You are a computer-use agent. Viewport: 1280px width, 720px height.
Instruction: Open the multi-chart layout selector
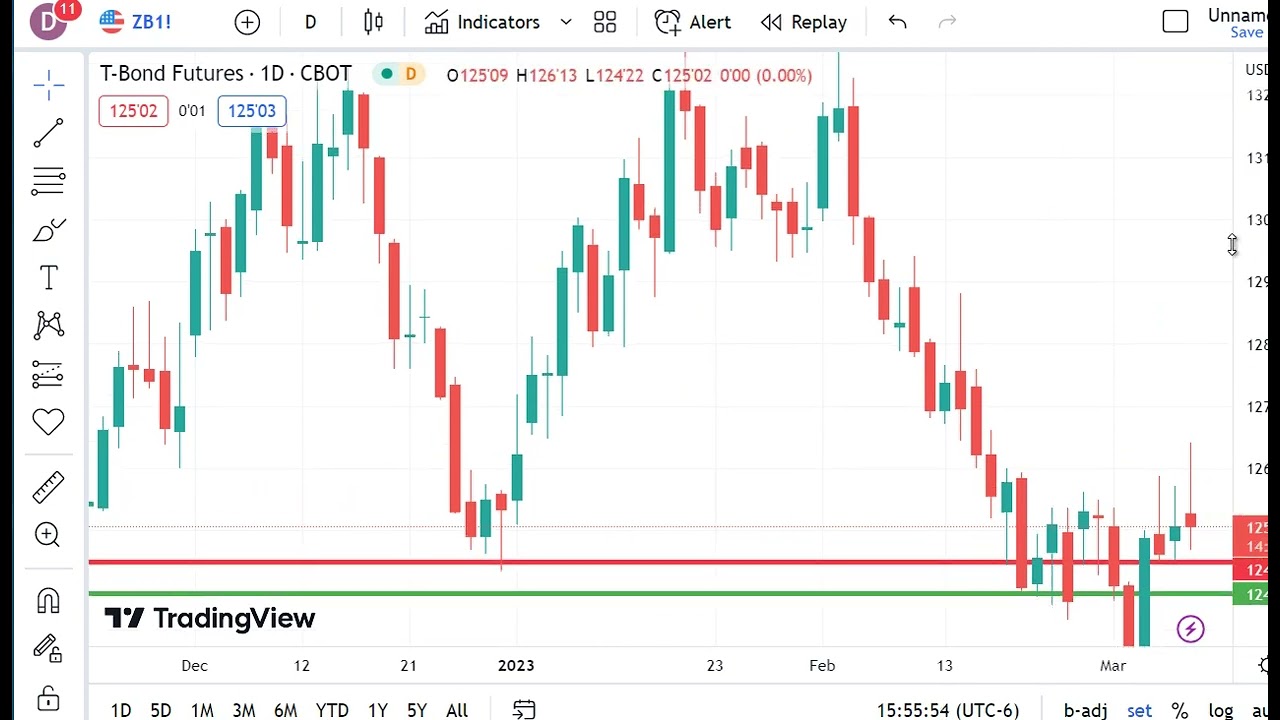point(604,21)
